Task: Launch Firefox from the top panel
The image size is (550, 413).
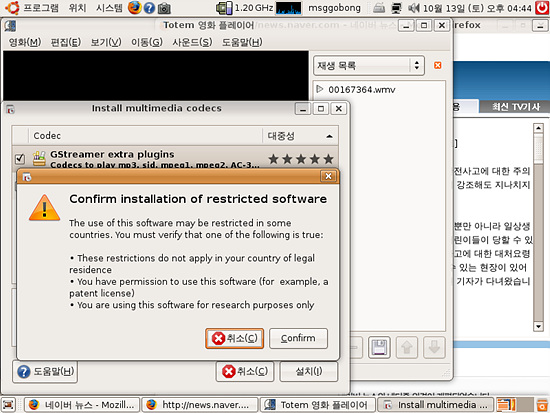Action: pyautogui.click(x=135, y=7)
